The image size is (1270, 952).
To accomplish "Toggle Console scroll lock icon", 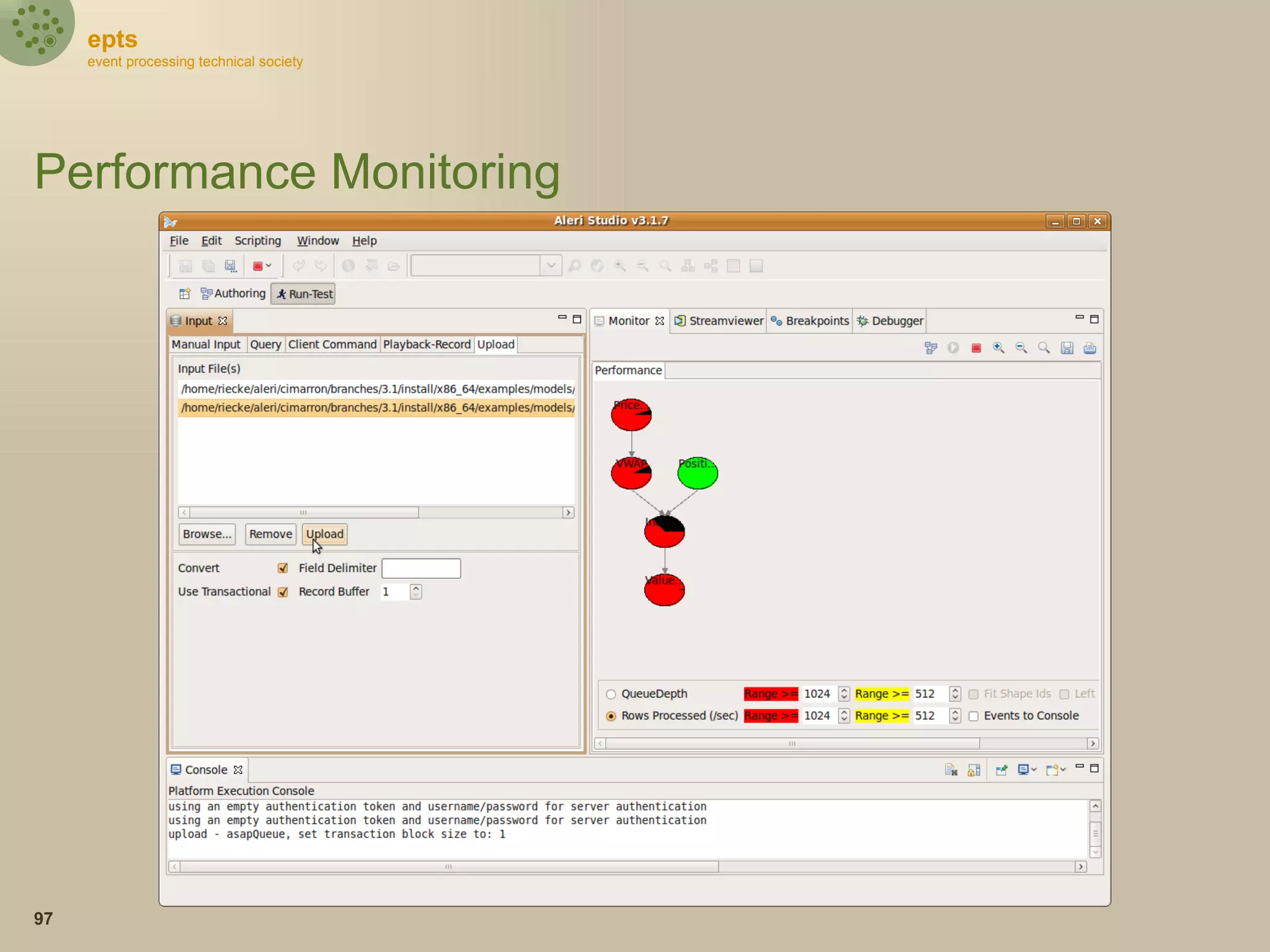I will (x=974, y=770).
